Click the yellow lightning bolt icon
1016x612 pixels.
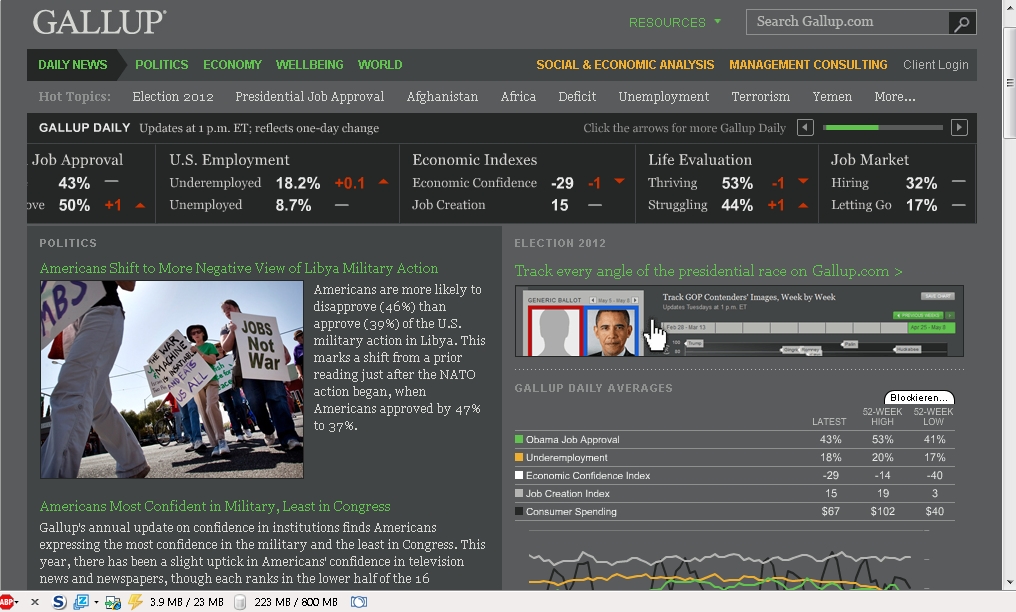[x=135, y=602]
